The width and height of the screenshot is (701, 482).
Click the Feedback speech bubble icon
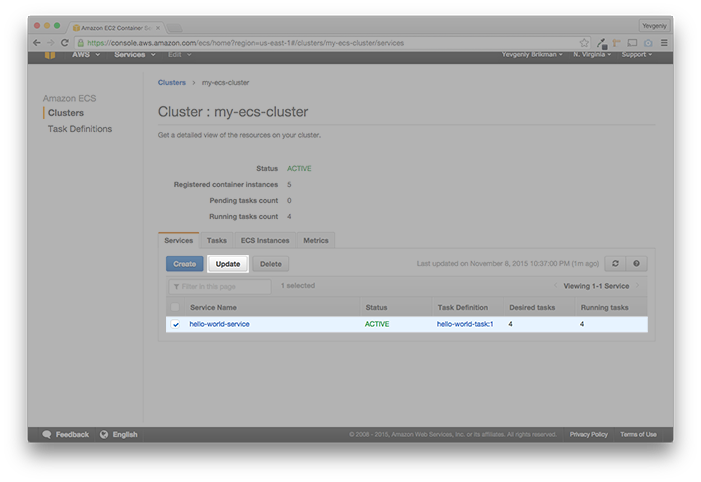point(46,434)
